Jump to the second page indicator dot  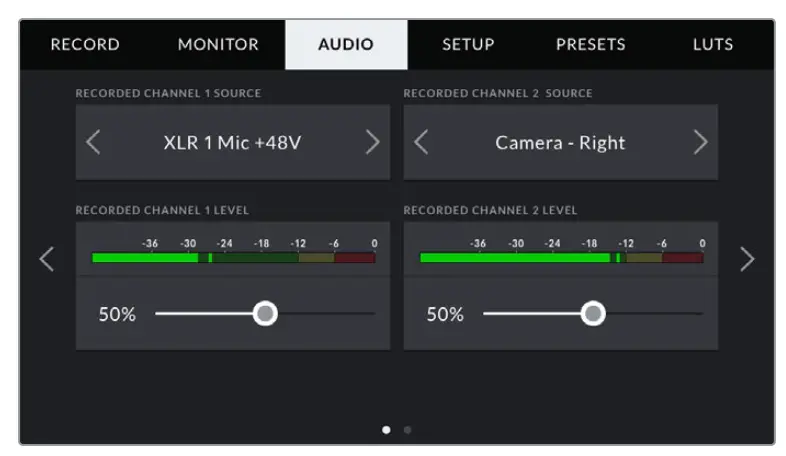(407, 430)
